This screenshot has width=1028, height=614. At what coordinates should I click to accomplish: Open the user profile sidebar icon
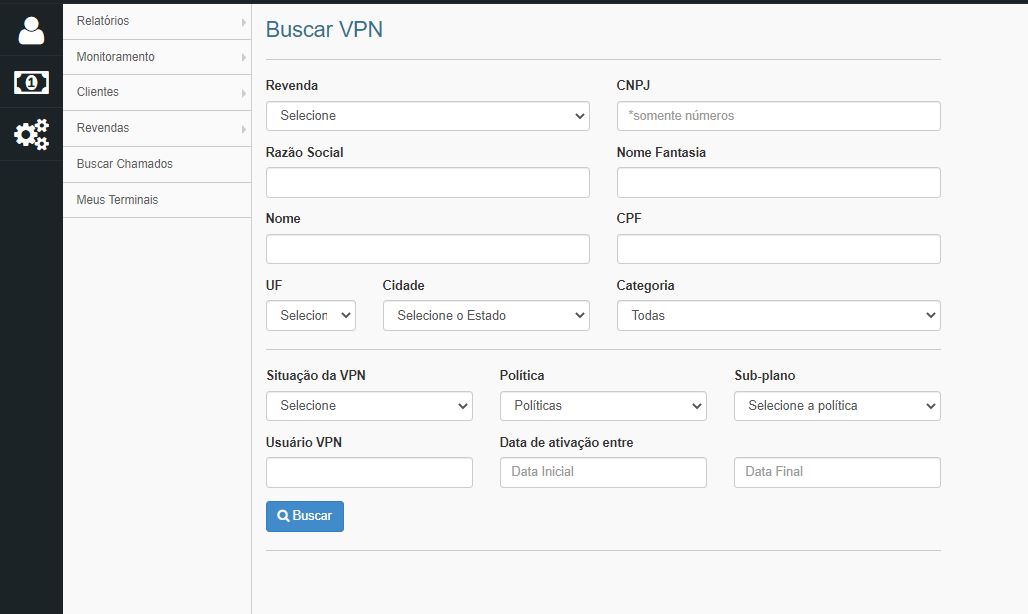click(x=30, y=30)
